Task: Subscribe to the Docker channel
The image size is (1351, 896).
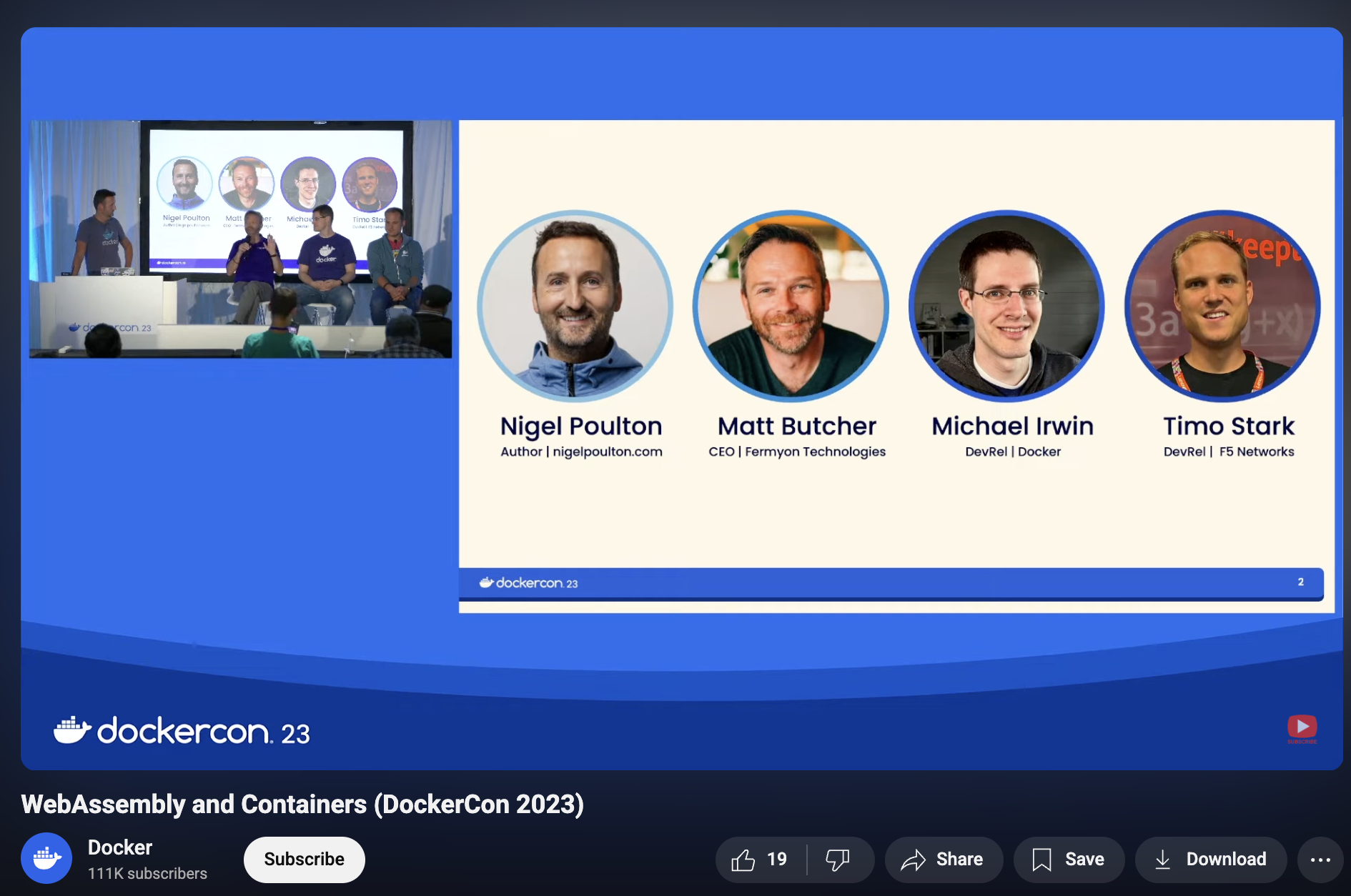Action: [304, 860]
